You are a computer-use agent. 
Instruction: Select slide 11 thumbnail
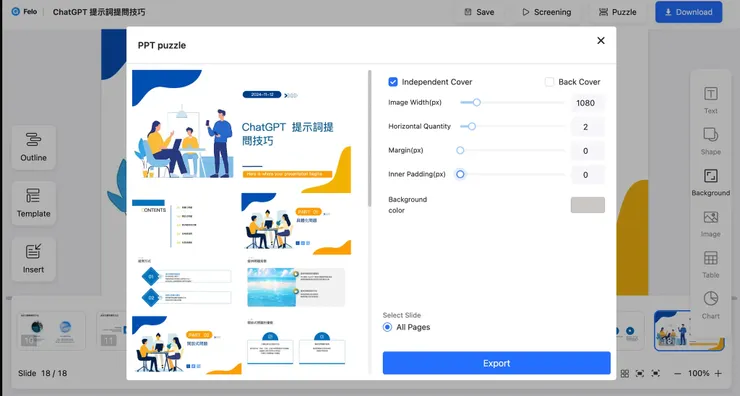[112, 330]
